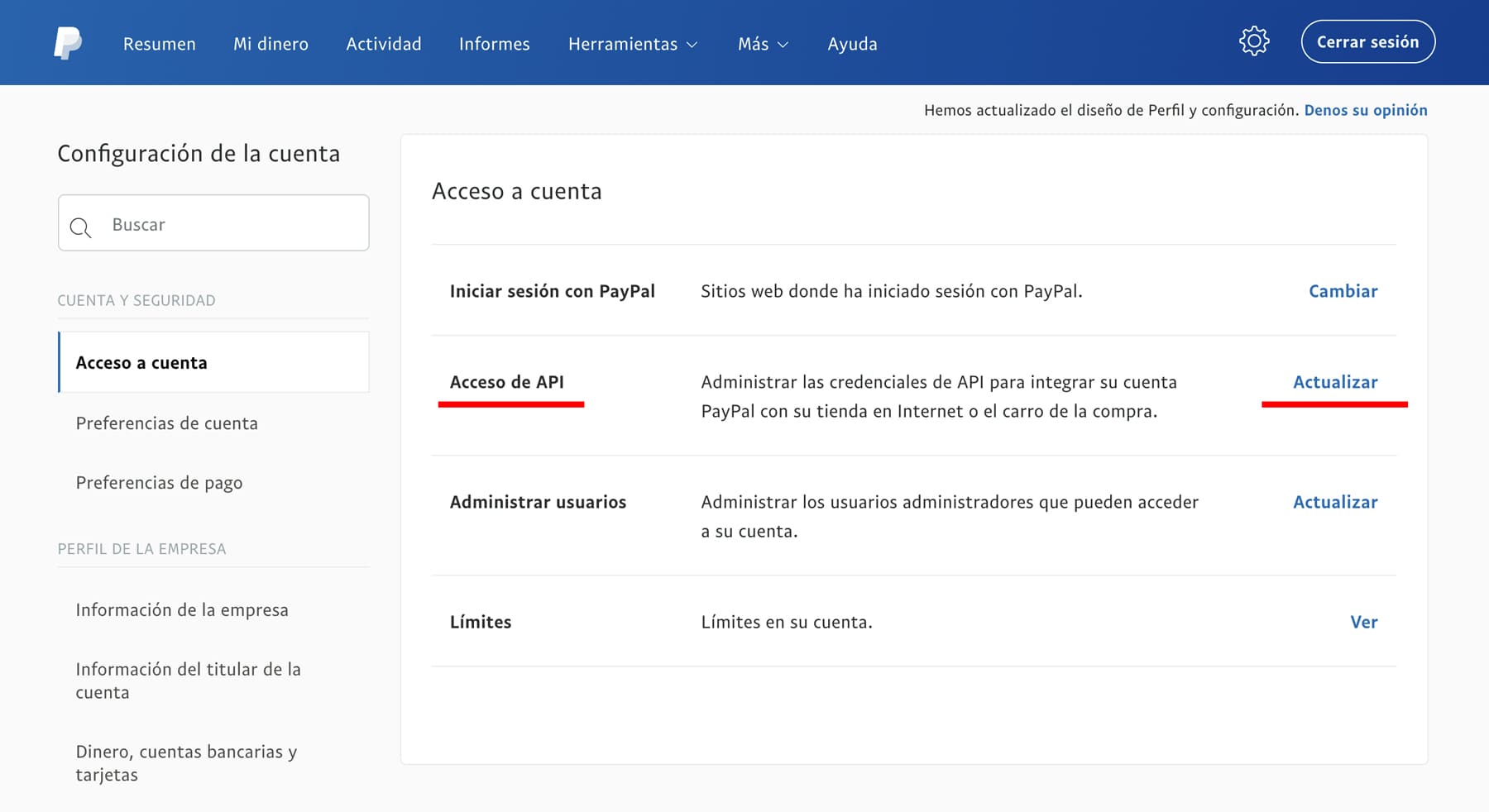This screenshot has height=812, width=1489.
Task: Click the Acceso de API row label
Action: (507, 382)
